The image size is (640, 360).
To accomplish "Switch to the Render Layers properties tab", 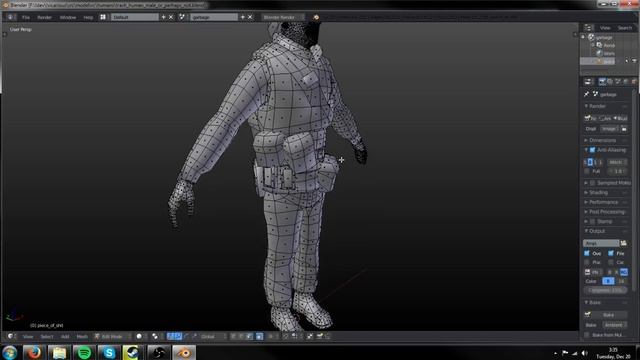I will (x=610, y=82).
